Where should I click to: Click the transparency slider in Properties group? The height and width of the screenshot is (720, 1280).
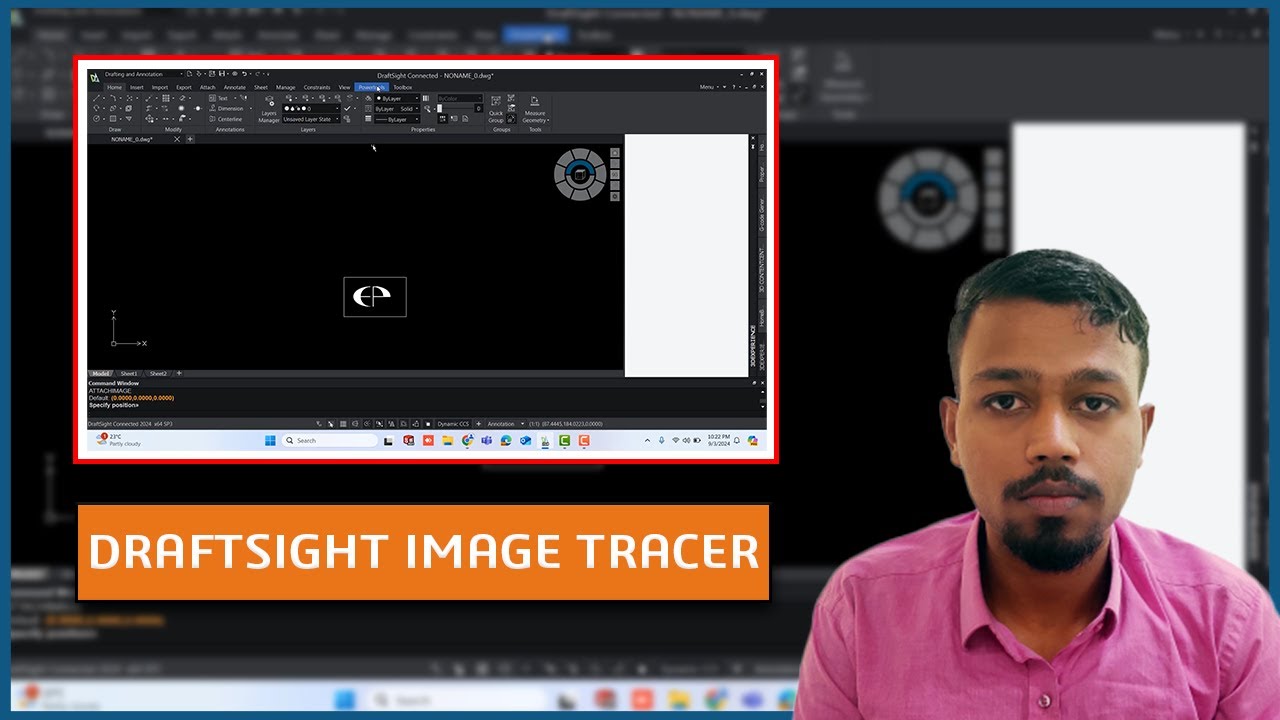tap(455, 109)
